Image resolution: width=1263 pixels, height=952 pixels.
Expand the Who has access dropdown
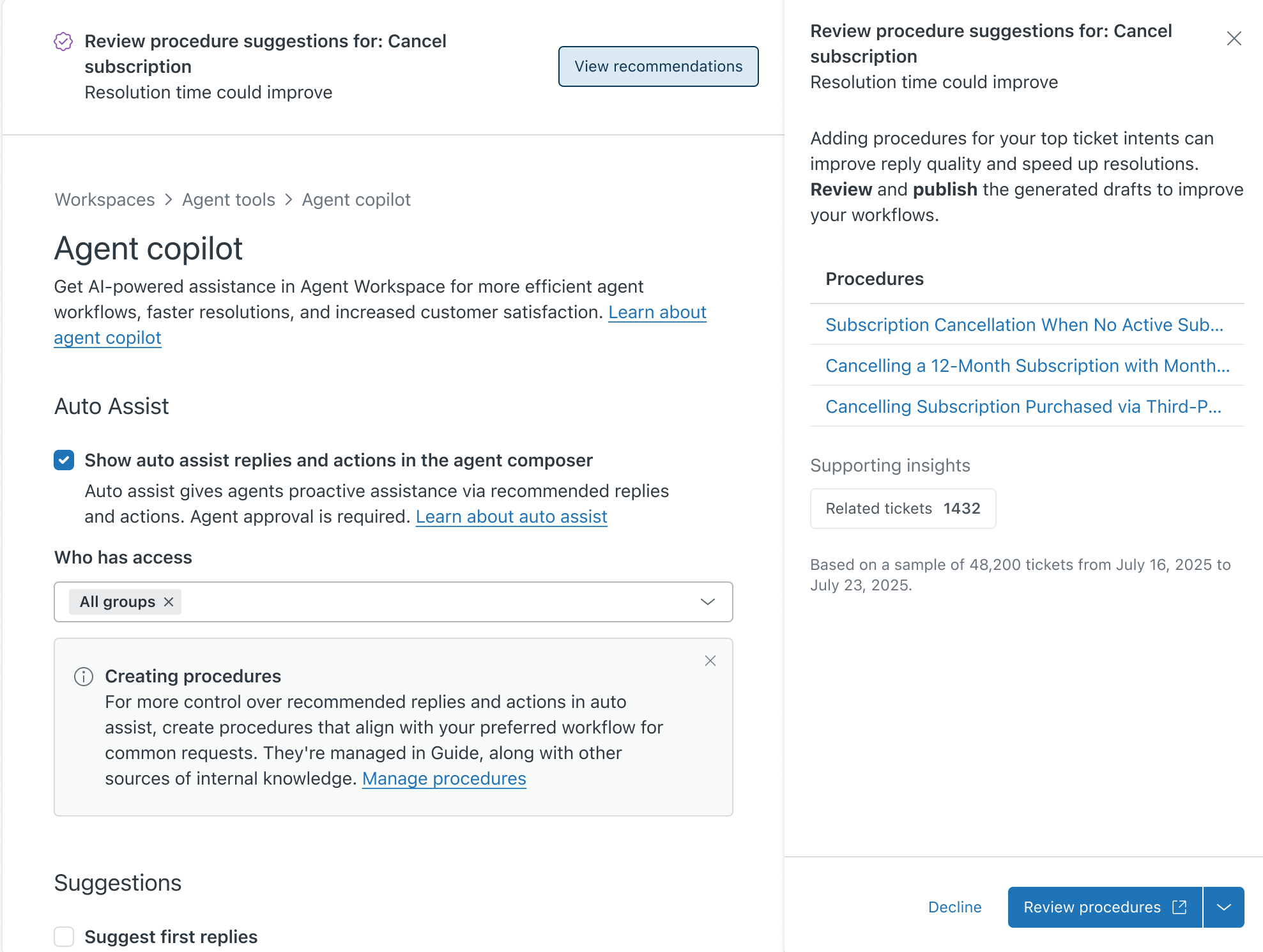707,602
